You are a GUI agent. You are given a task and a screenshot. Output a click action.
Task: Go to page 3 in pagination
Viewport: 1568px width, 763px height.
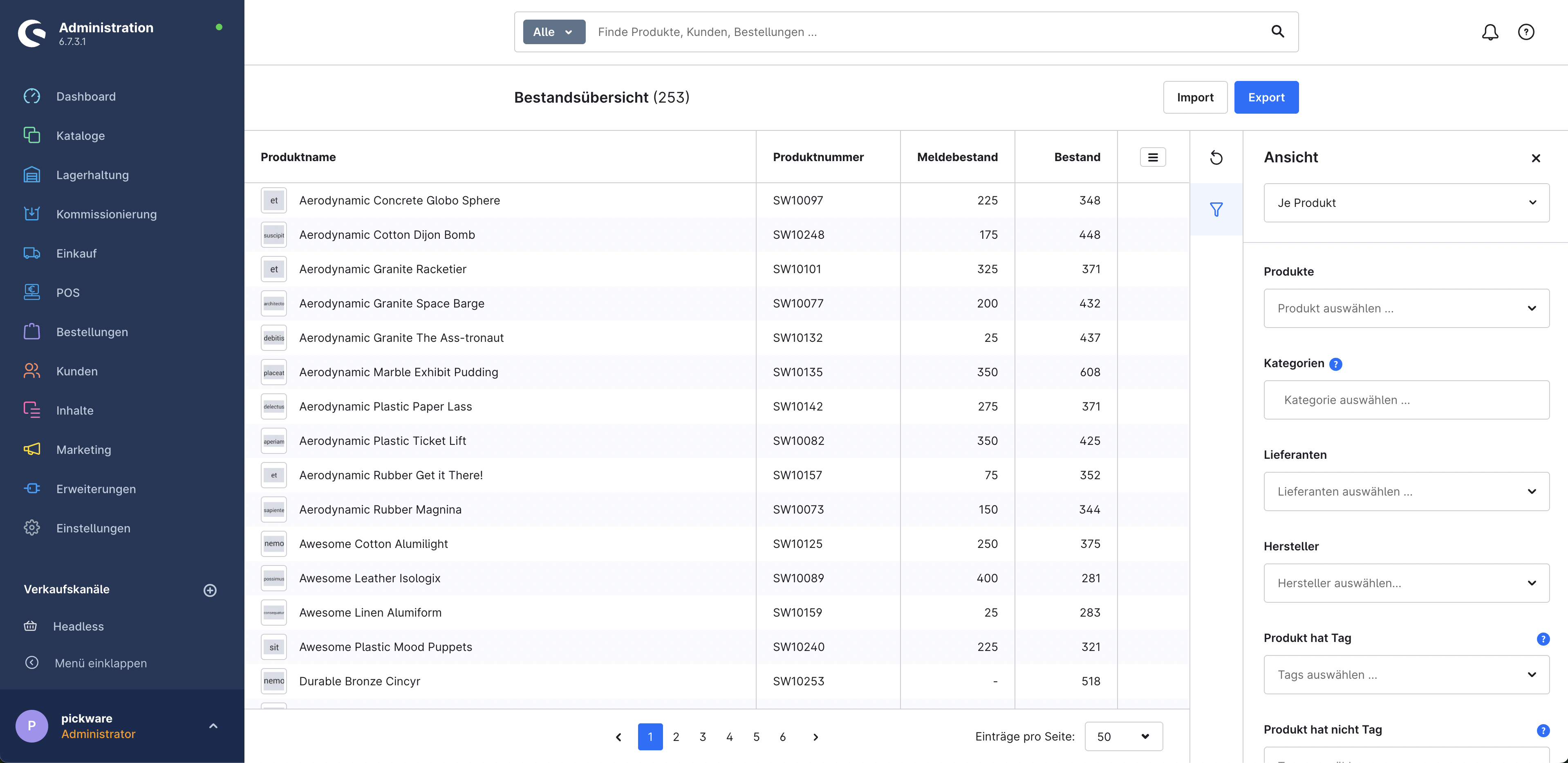[702, 737]
